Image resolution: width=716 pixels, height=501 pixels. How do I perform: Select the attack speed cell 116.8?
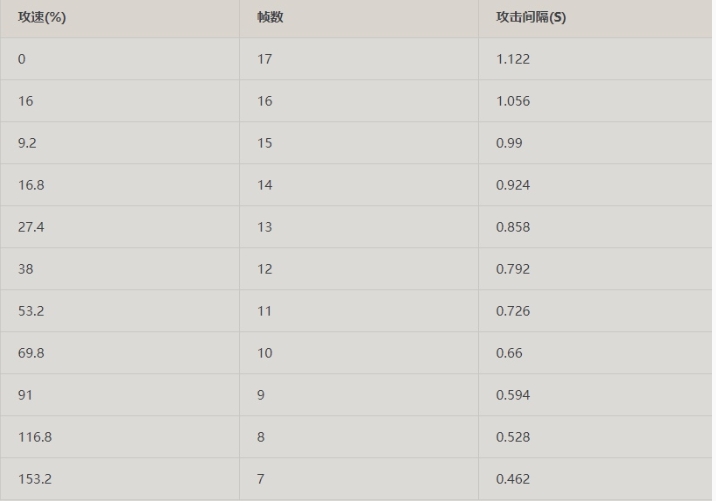coord(35,437)
